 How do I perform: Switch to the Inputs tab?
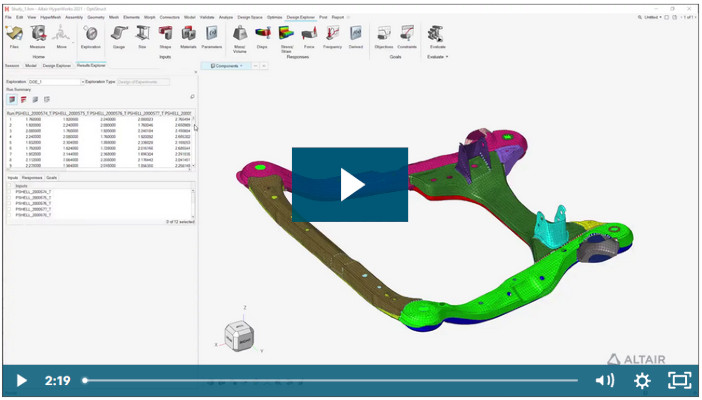pos(13,178)
